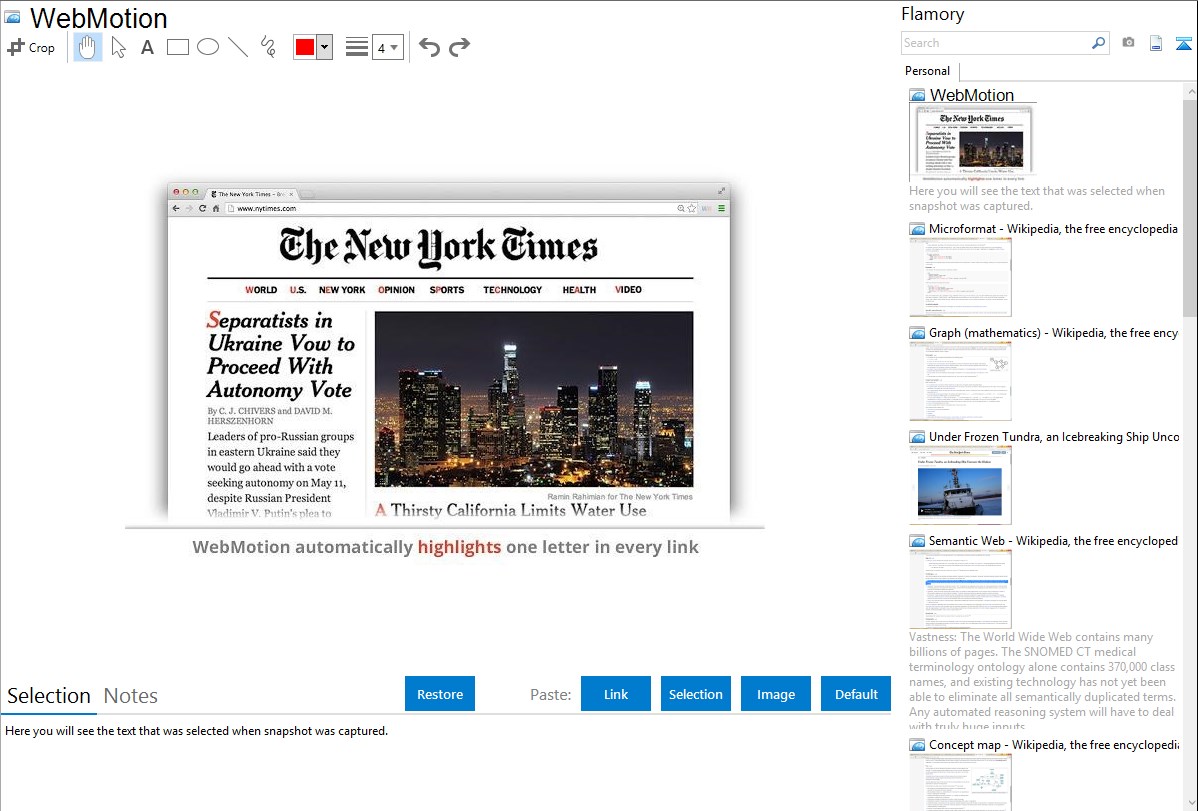Open the Selection tab
This screenshot has height=811, width=1198.
click(49, 696)
